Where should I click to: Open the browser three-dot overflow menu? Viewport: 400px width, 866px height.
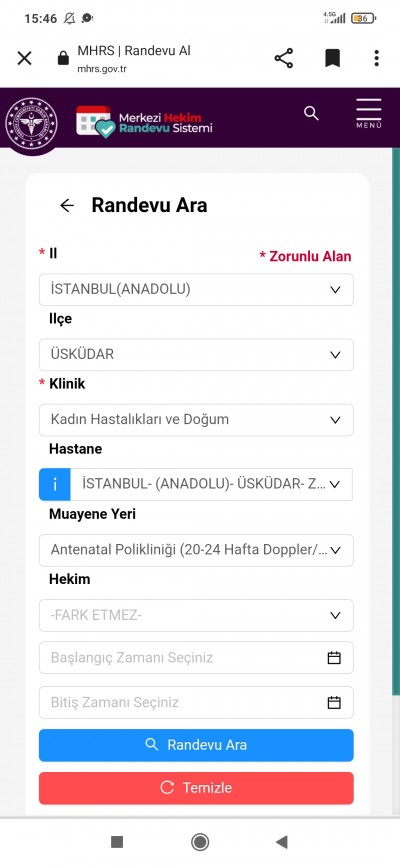click(376, 58)
